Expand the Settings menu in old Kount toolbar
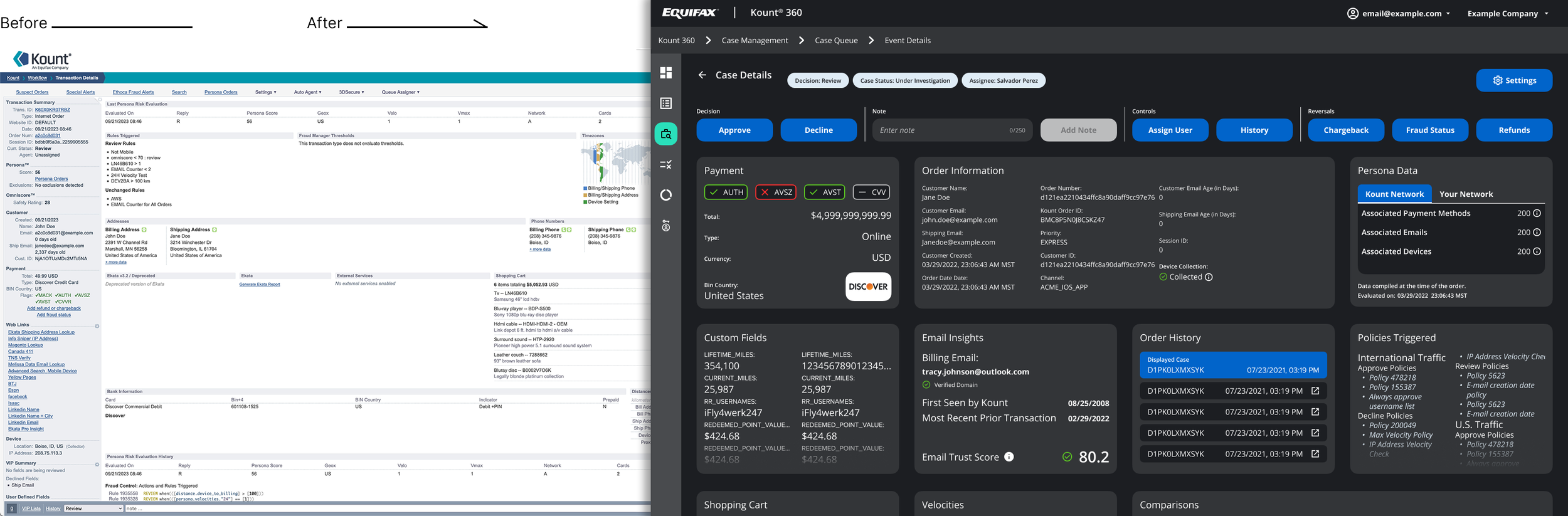Image resolution: width=1568 pixels, height=516 pixels. click(x=265, y=92)
